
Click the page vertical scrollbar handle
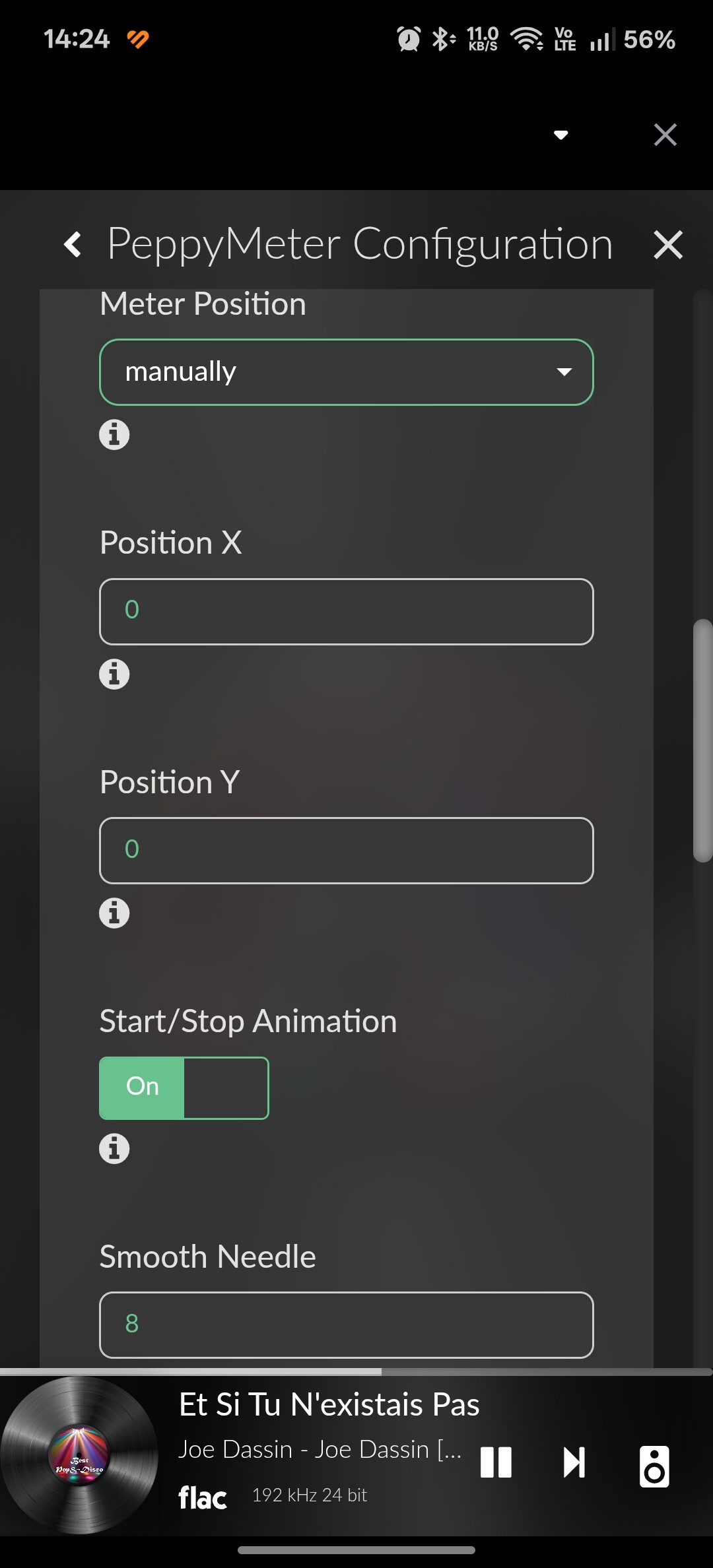(x=702, y=740)
